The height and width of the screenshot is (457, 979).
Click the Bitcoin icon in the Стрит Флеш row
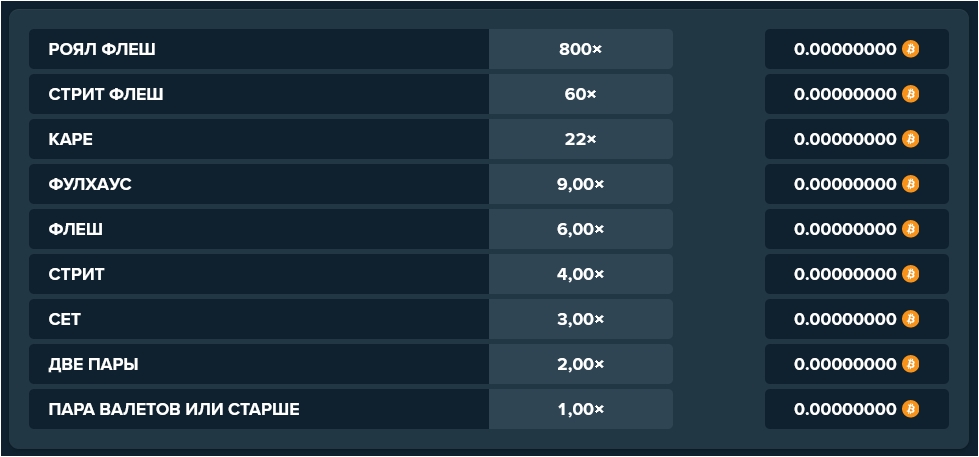point(910,94)
